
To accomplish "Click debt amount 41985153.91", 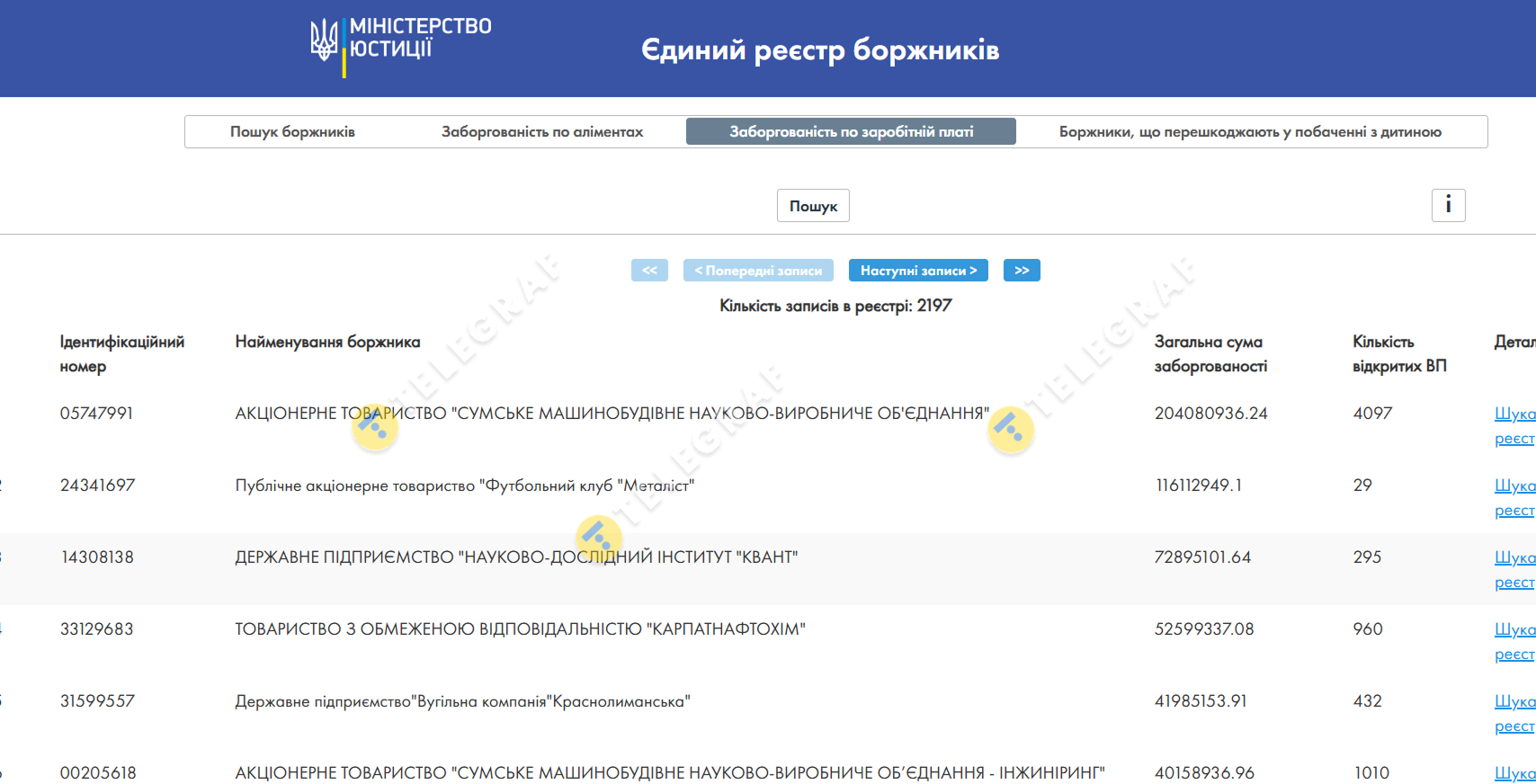I will click(1201, 701).
